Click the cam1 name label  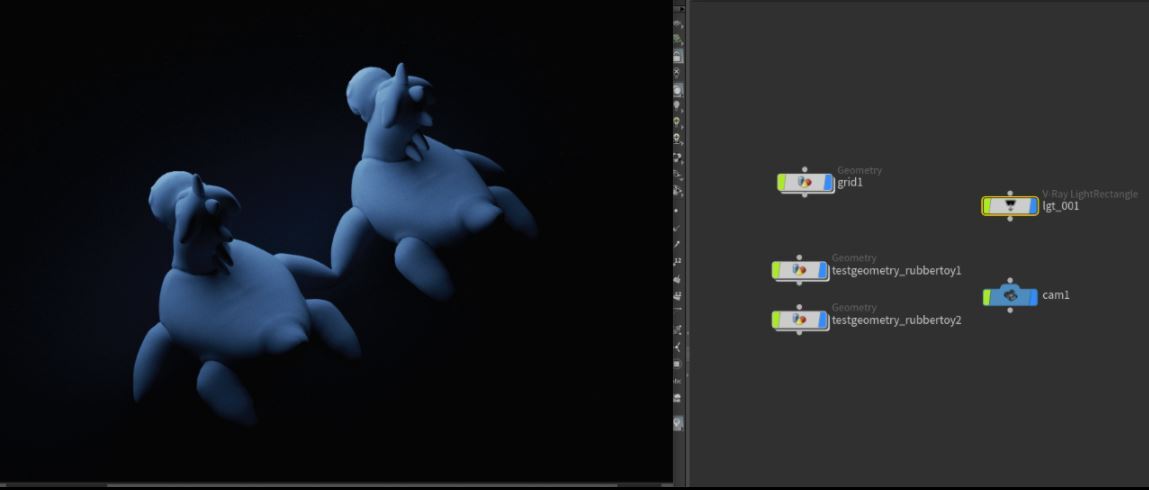1056,295
